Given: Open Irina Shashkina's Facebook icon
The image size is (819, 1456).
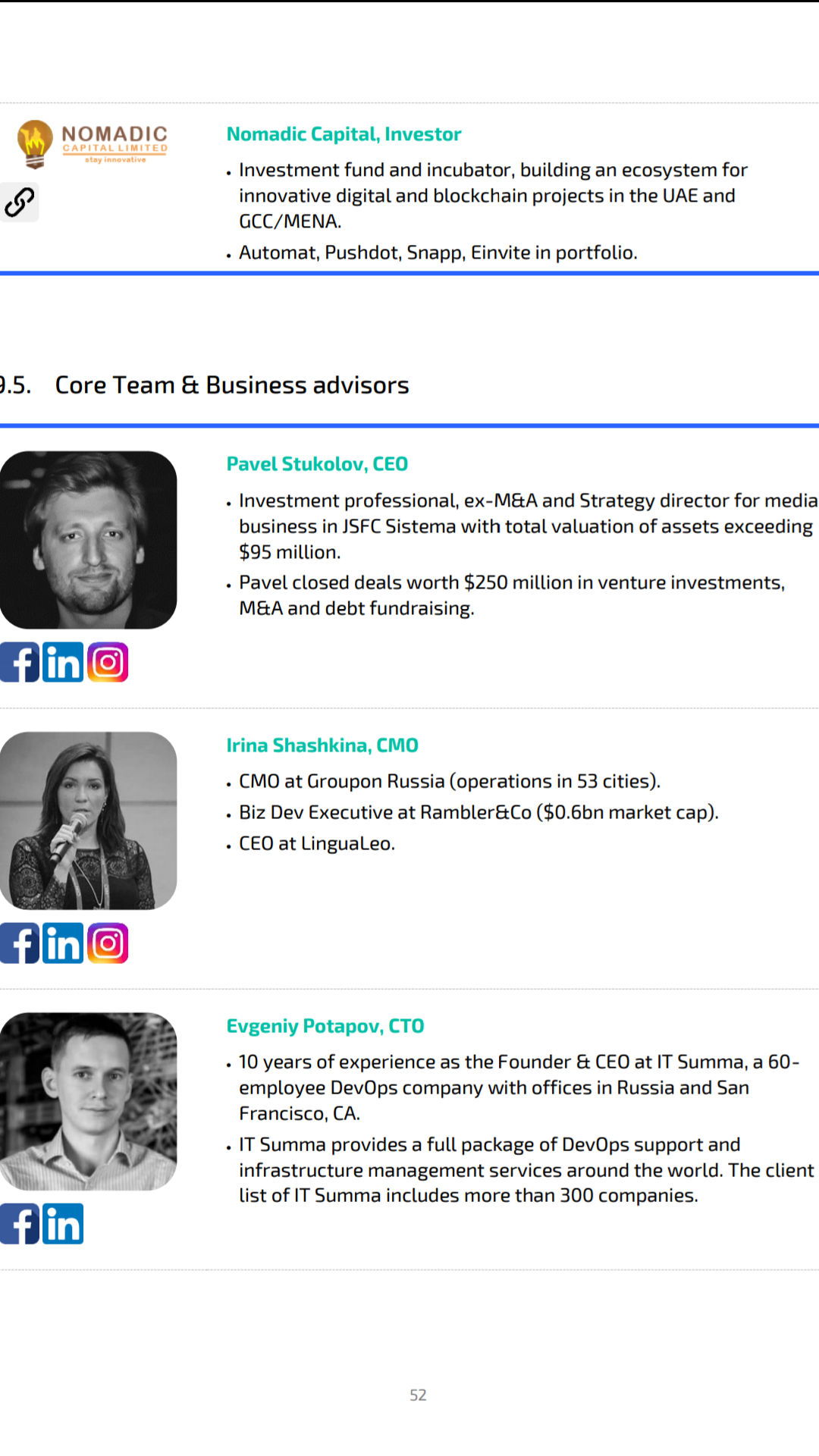Looking at the screenshot, I should [20, 943].
